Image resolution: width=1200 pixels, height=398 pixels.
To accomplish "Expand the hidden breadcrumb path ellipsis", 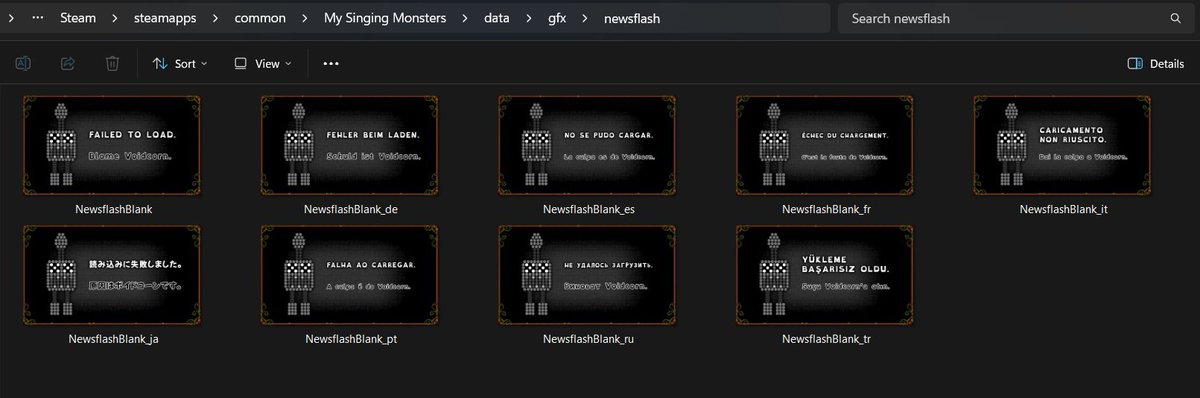I will 37,18.
